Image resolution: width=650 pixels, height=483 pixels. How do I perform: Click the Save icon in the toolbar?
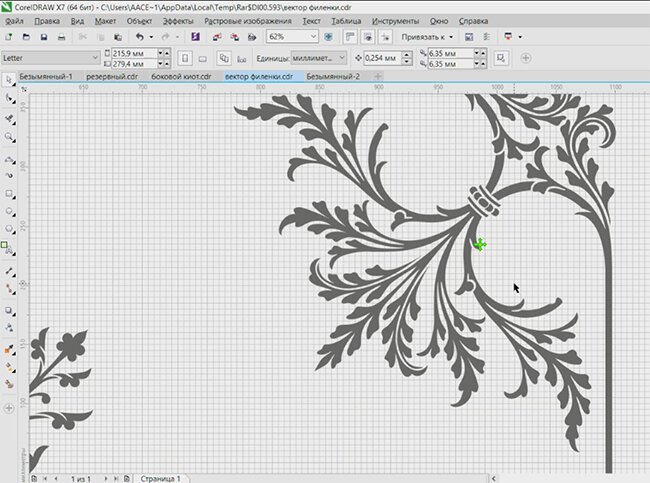pos(42,37)
